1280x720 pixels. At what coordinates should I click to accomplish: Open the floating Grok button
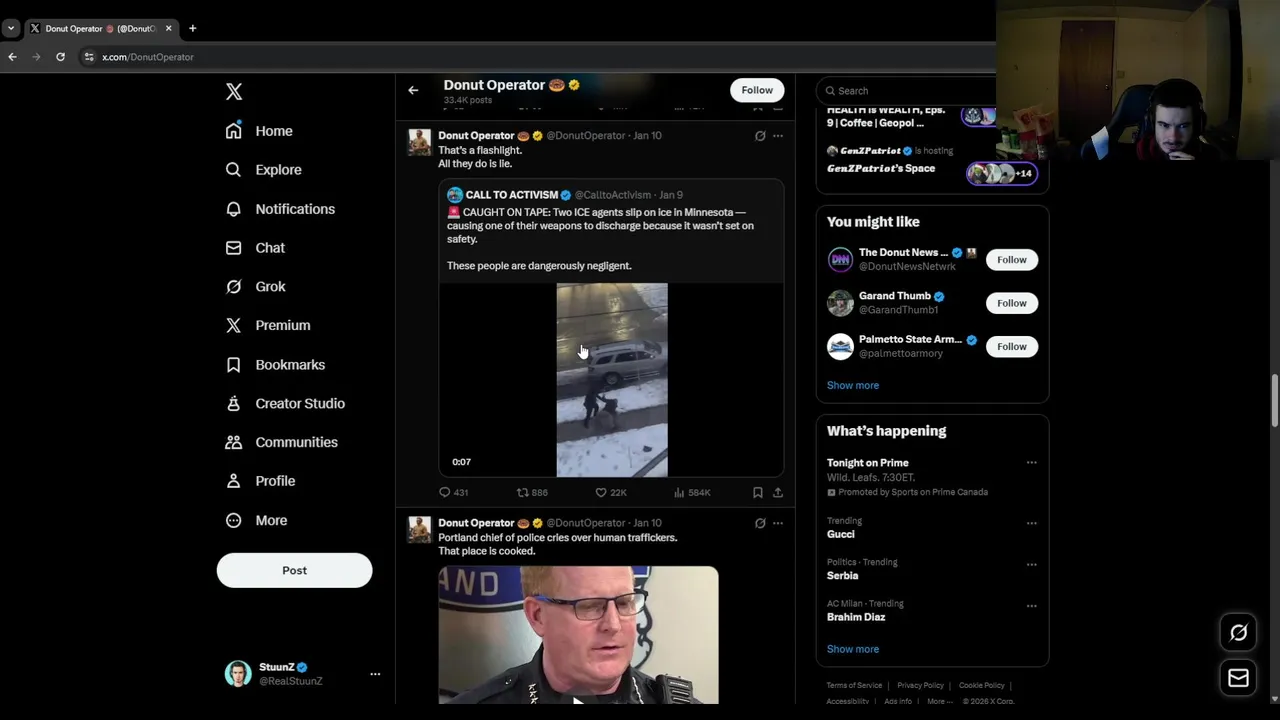click(x=1238, y=633)
